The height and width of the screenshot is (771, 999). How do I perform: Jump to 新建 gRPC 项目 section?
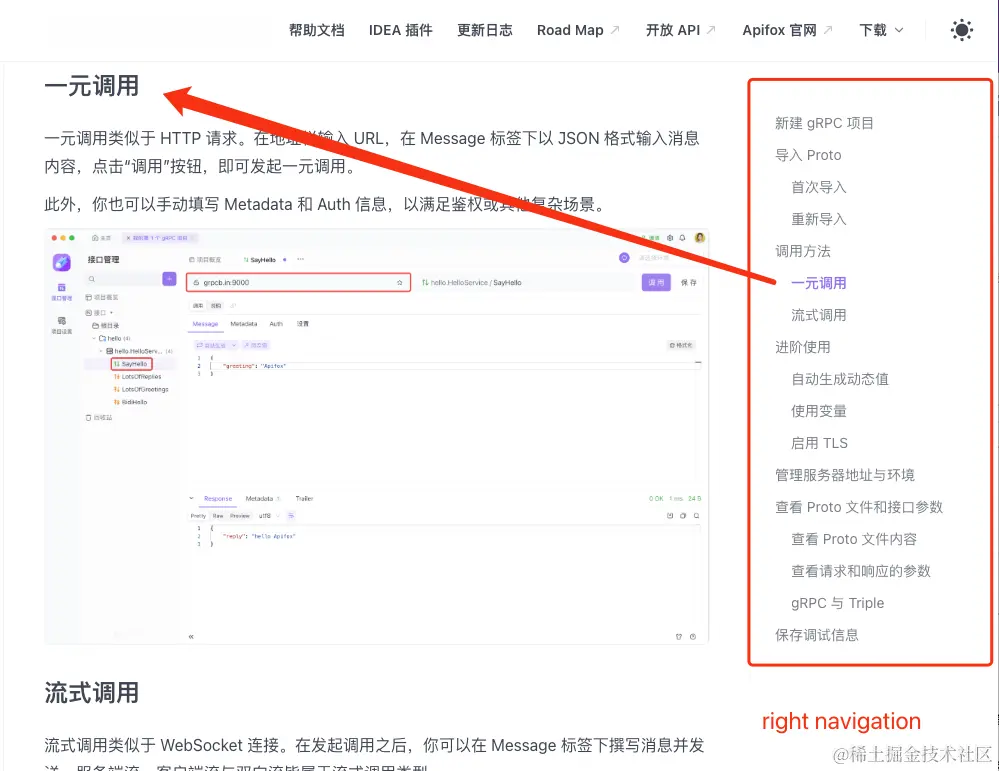[x=824, y=123]
